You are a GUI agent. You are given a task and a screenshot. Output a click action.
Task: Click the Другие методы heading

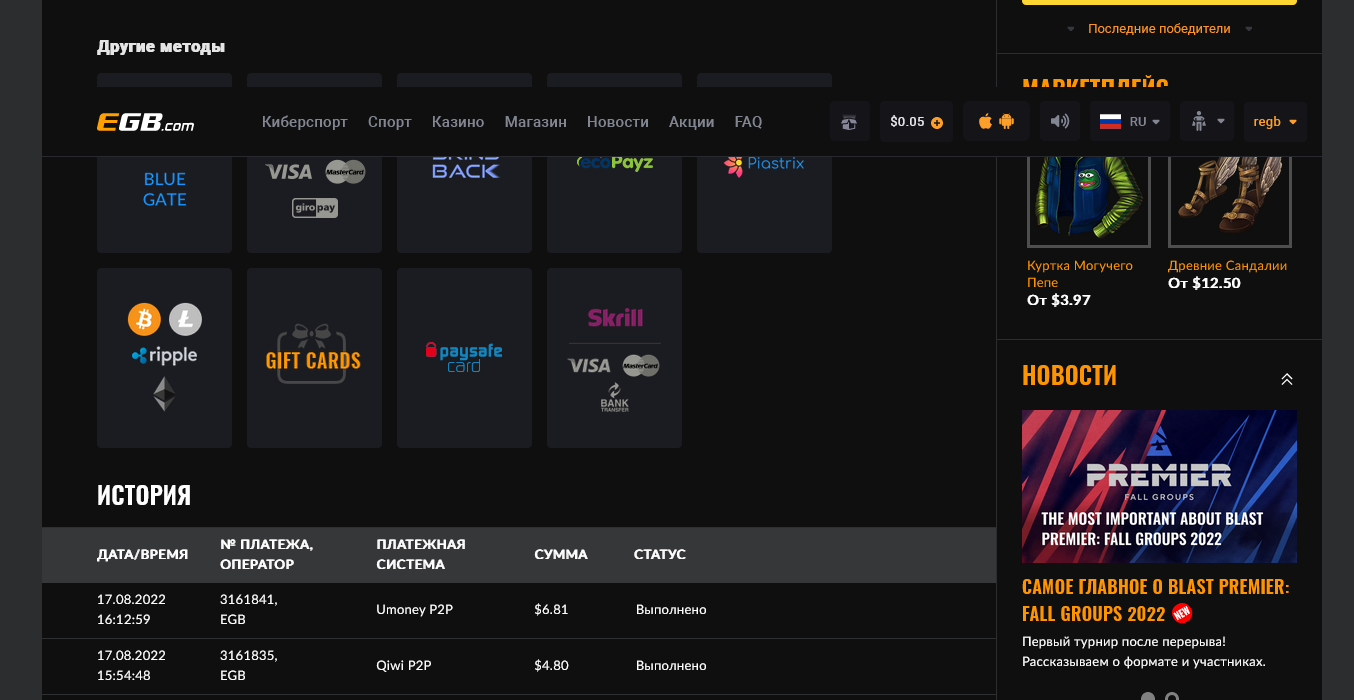(x=161, y=46)
